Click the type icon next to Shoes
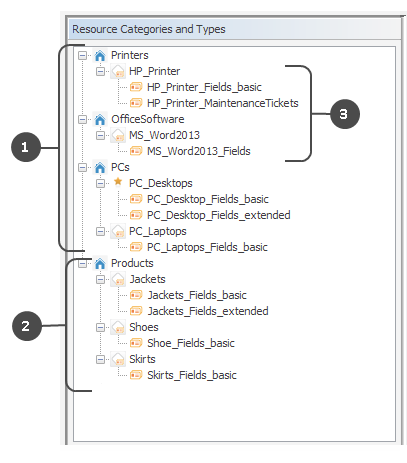 [118, 327]
